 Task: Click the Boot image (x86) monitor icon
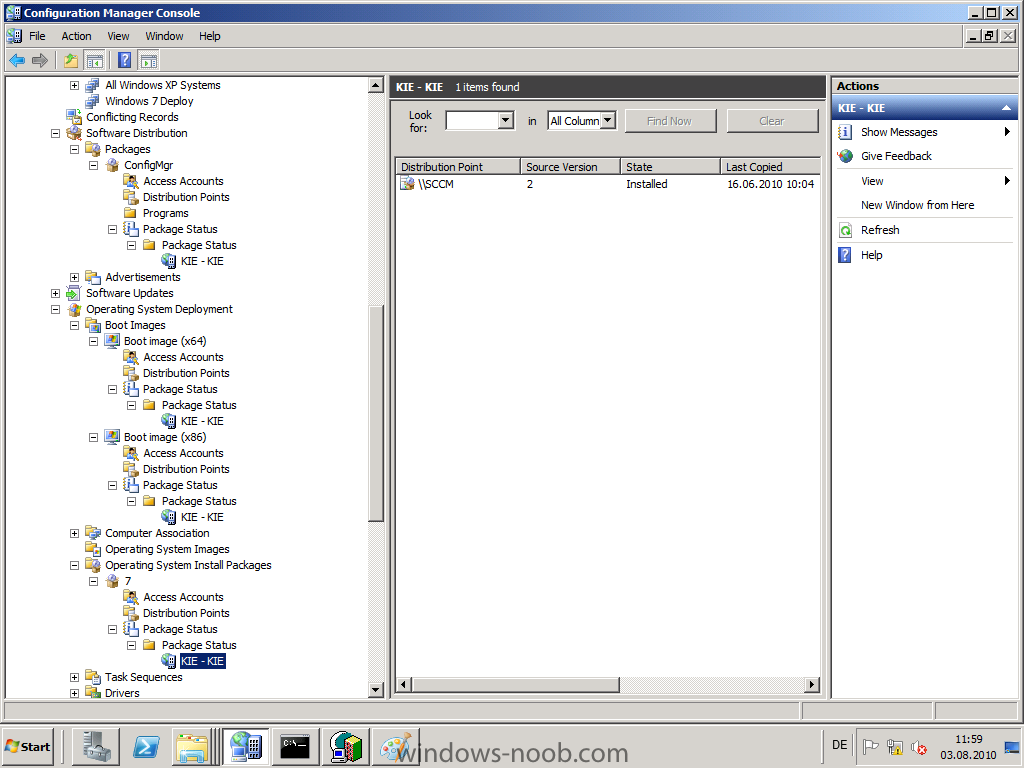112,437
